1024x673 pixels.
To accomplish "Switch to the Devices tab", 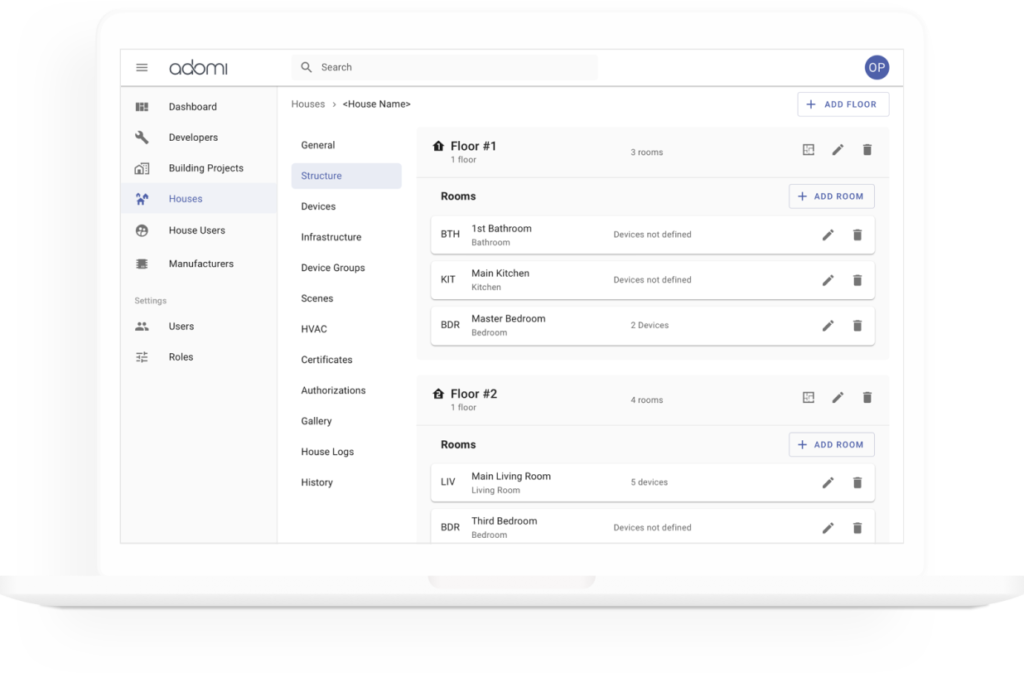I will 346,206.
